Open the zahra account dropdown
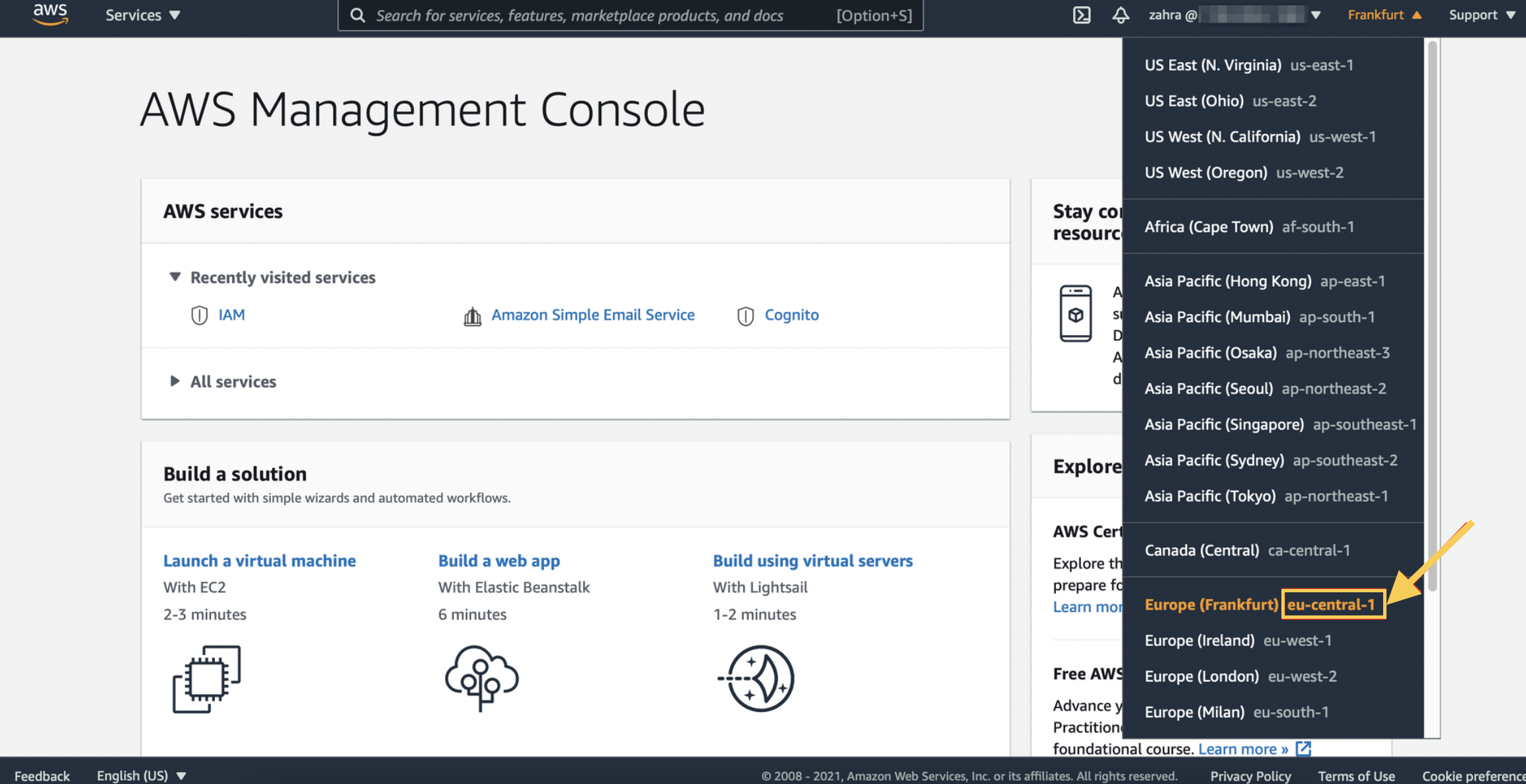Image resolution: width=1526 pixels, height=784 pixels. (1234, 15)
